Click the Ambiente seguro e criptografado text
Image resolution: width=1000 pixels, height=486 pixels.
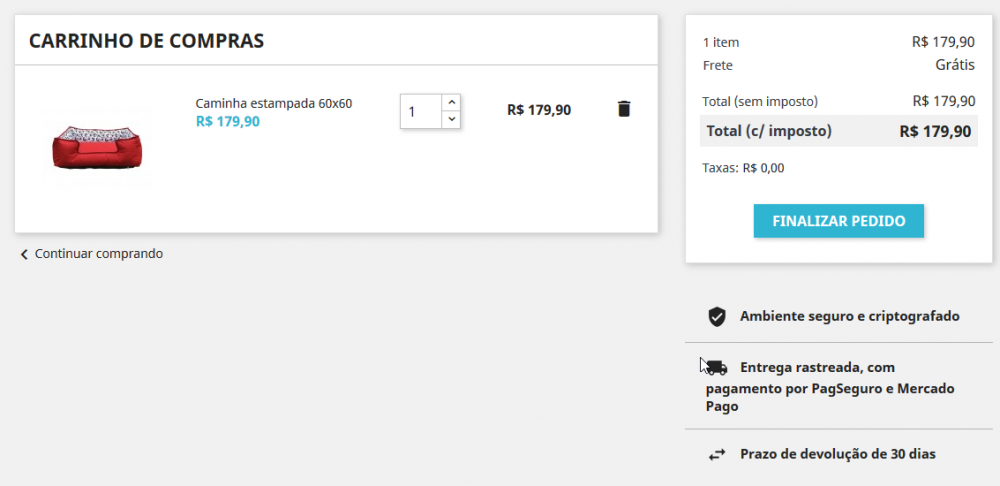(x=849, y=316)
